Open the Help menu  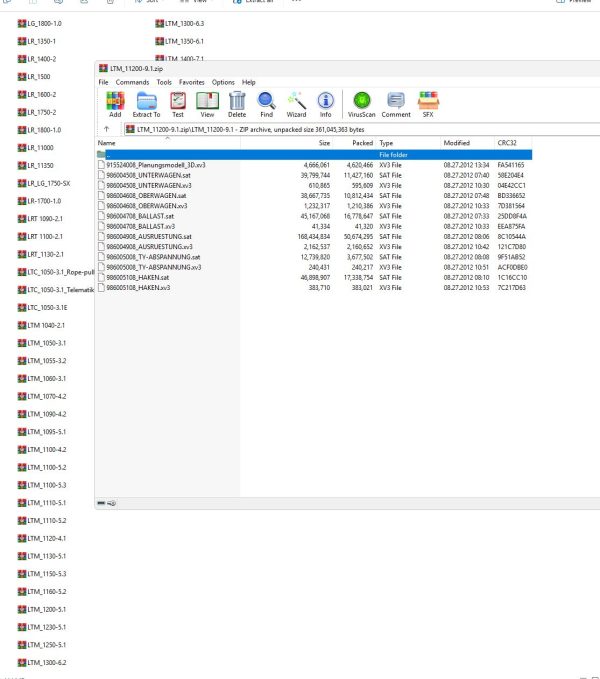click(x=248, y=82)
